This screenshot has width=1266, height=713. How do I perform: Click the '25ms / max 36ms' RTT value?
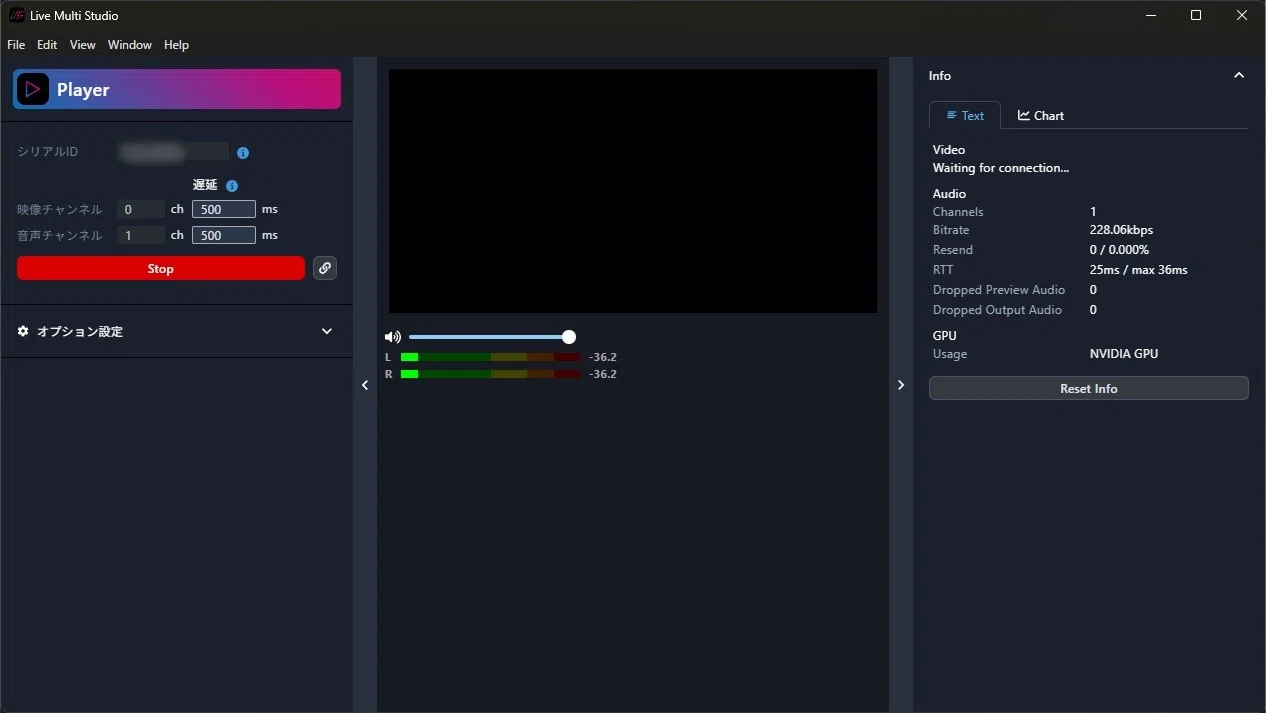[x=1139, y=270]
